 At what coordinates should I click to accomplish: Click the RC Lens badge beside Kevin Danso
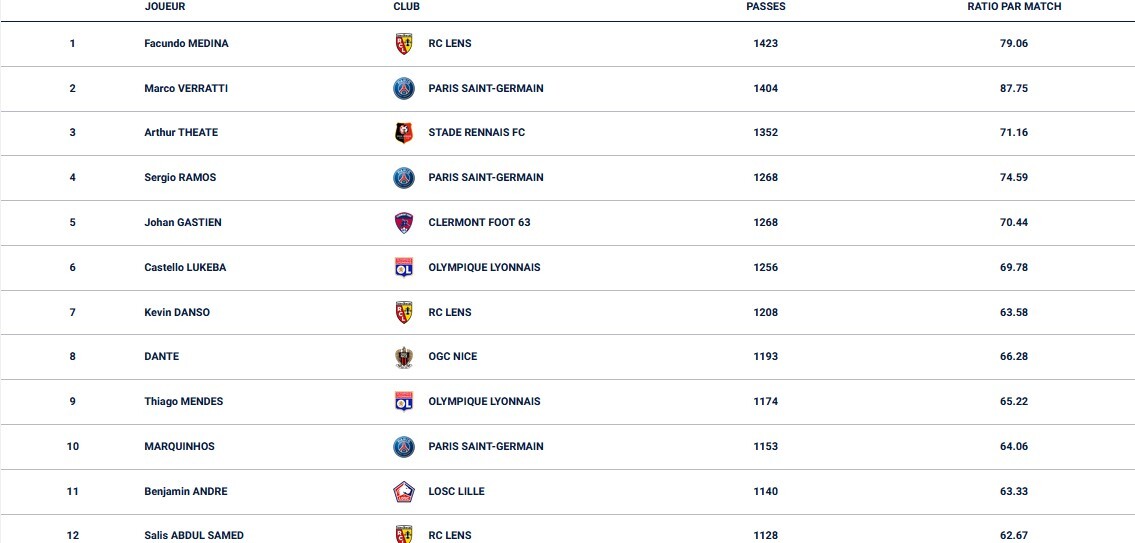pos(404,312)
